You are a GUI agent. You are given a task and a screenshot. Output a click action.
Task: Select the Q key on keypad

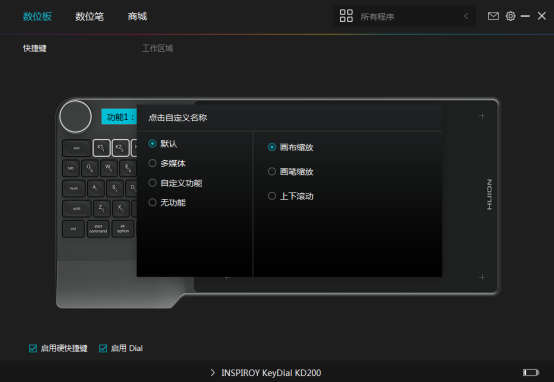[x=90, y=168]
